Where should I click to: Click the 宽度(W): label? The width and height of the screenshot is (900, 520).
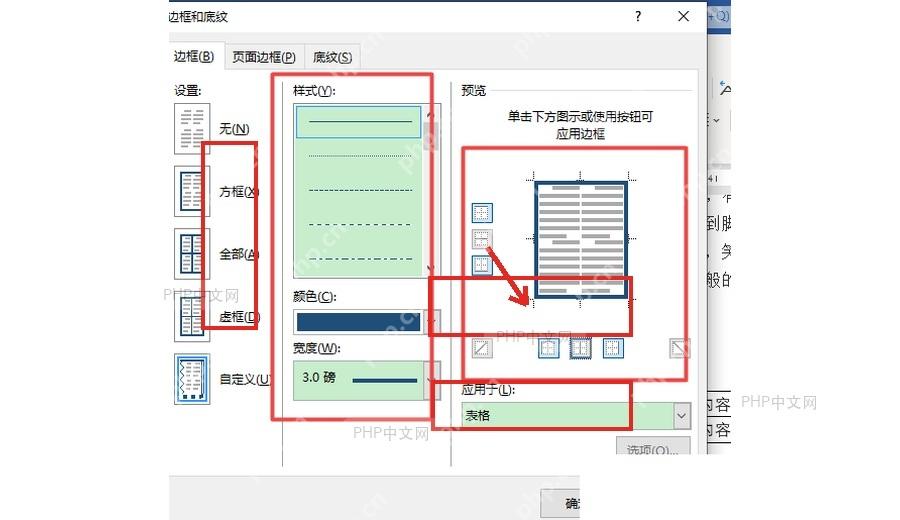(x=316, y=348)
